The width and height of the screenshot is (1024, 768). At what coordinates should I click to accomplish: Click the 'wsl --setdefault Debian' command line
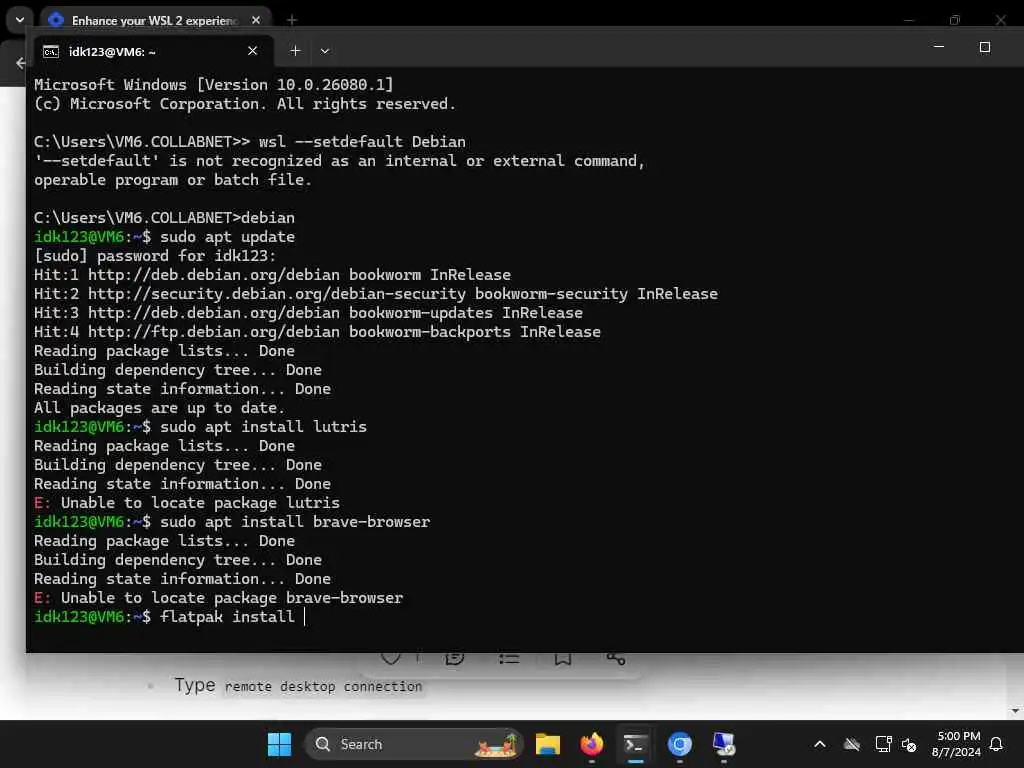click(x=250, y=142)
